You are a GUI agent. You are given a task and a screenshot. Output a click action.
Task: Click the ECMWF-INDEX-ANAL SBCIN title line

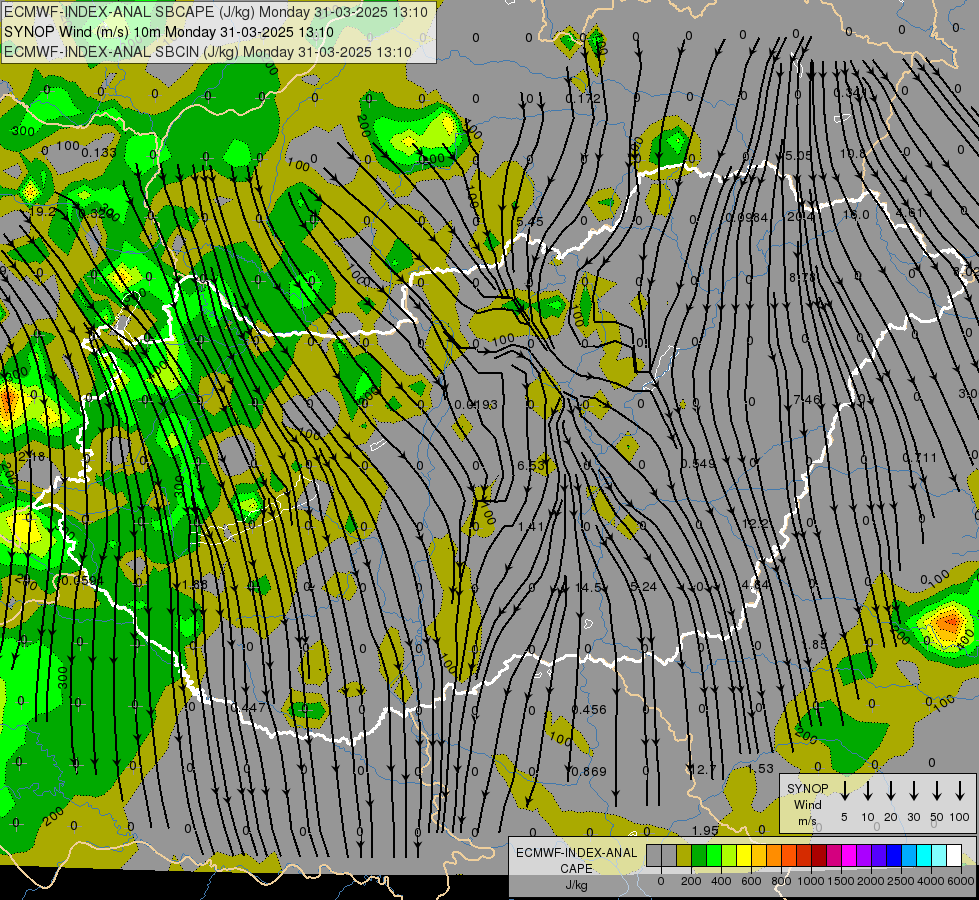coord(208,52)
